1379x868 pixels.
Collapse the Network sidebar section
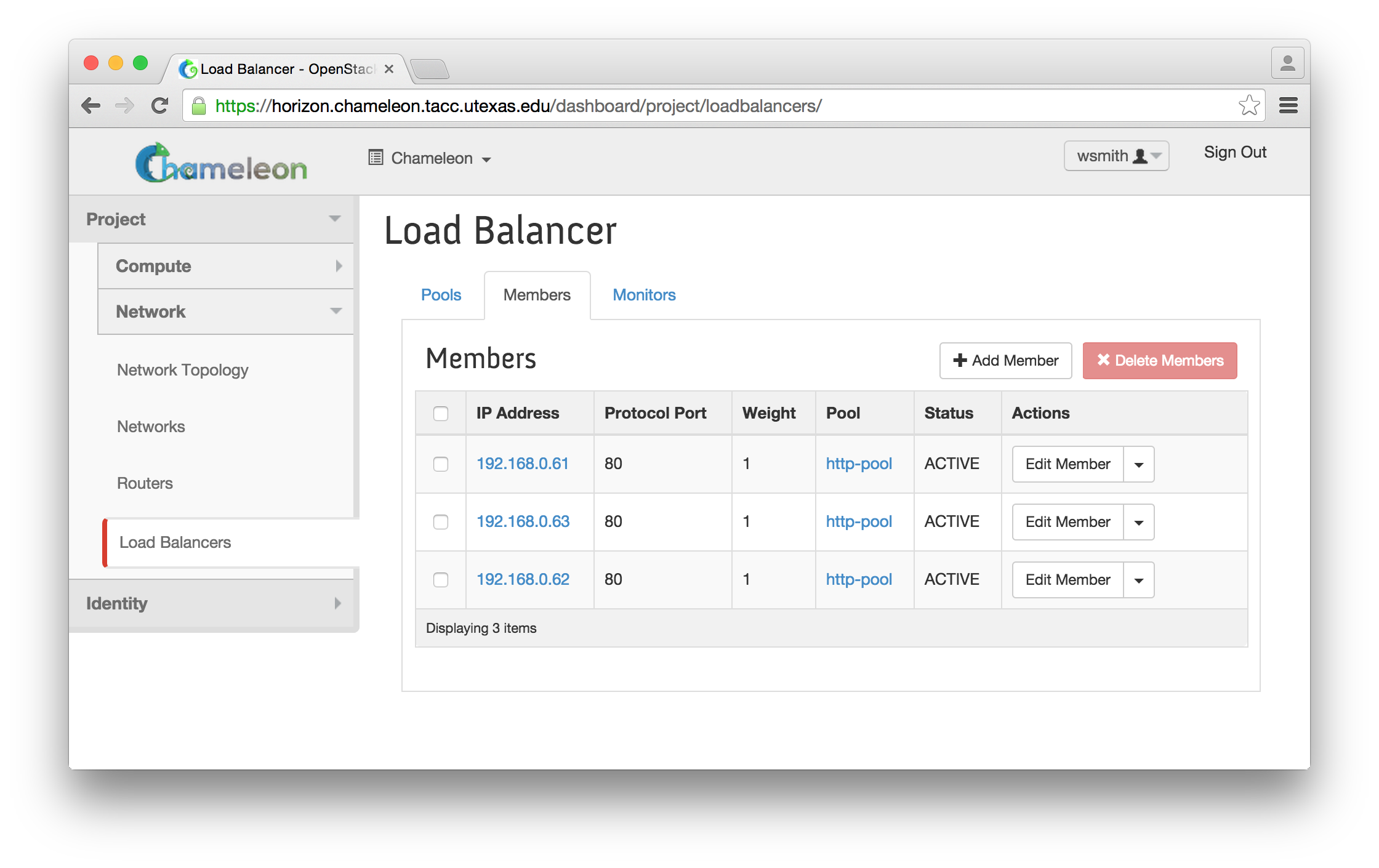coord(226,311)
